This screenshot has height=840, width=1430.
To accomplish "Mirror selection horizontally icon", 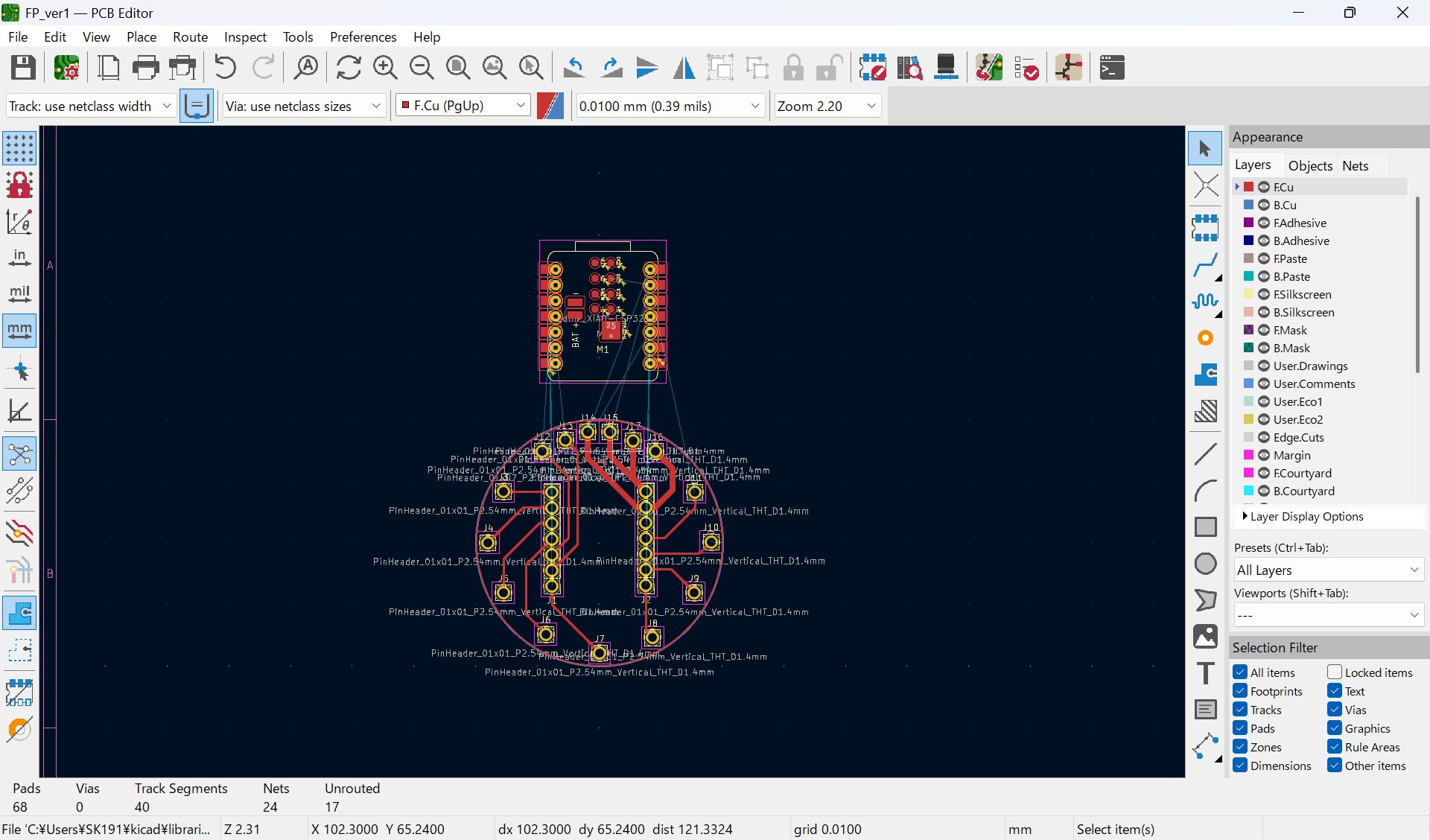I will click(684, 68).
